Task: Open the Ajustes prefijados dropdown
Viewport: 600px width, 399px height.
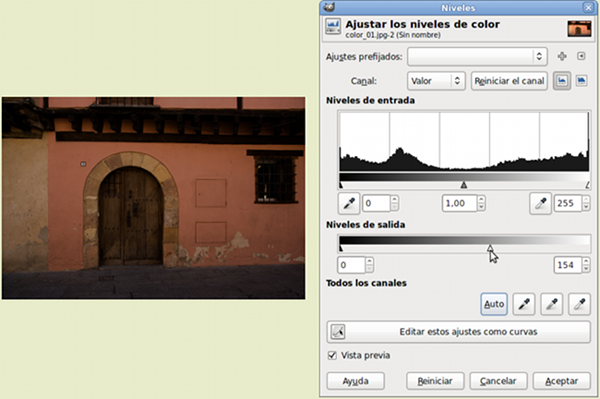Action: click(x=477, y=57)
